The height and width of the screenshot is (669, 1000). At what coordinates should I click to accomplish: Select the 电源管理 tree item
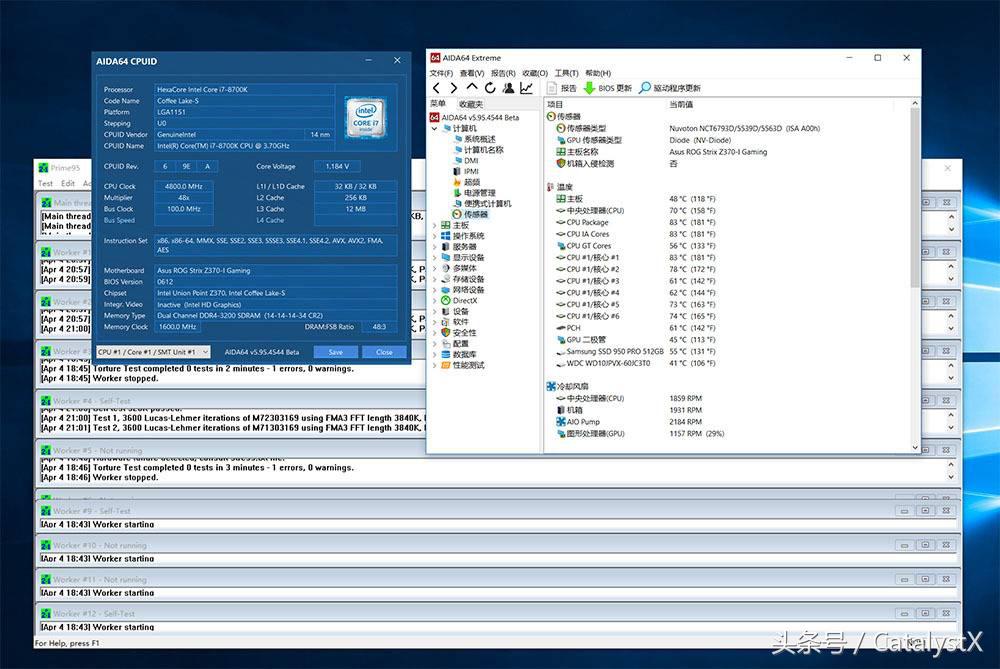[x=474, y=193]
